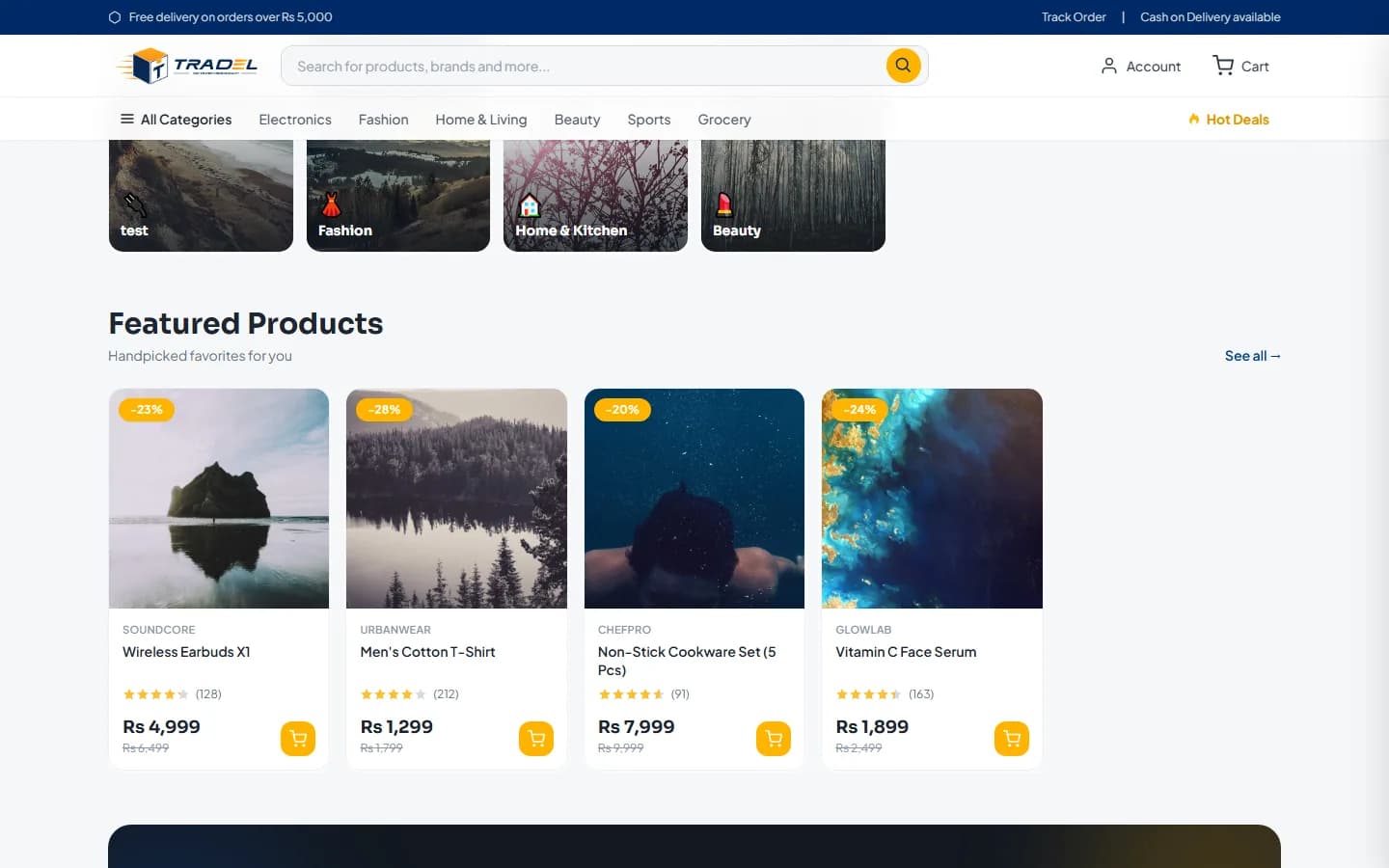Screen dimensions: 1389x868
Task: Click the Rs 4,999 price
Action: 161,727
